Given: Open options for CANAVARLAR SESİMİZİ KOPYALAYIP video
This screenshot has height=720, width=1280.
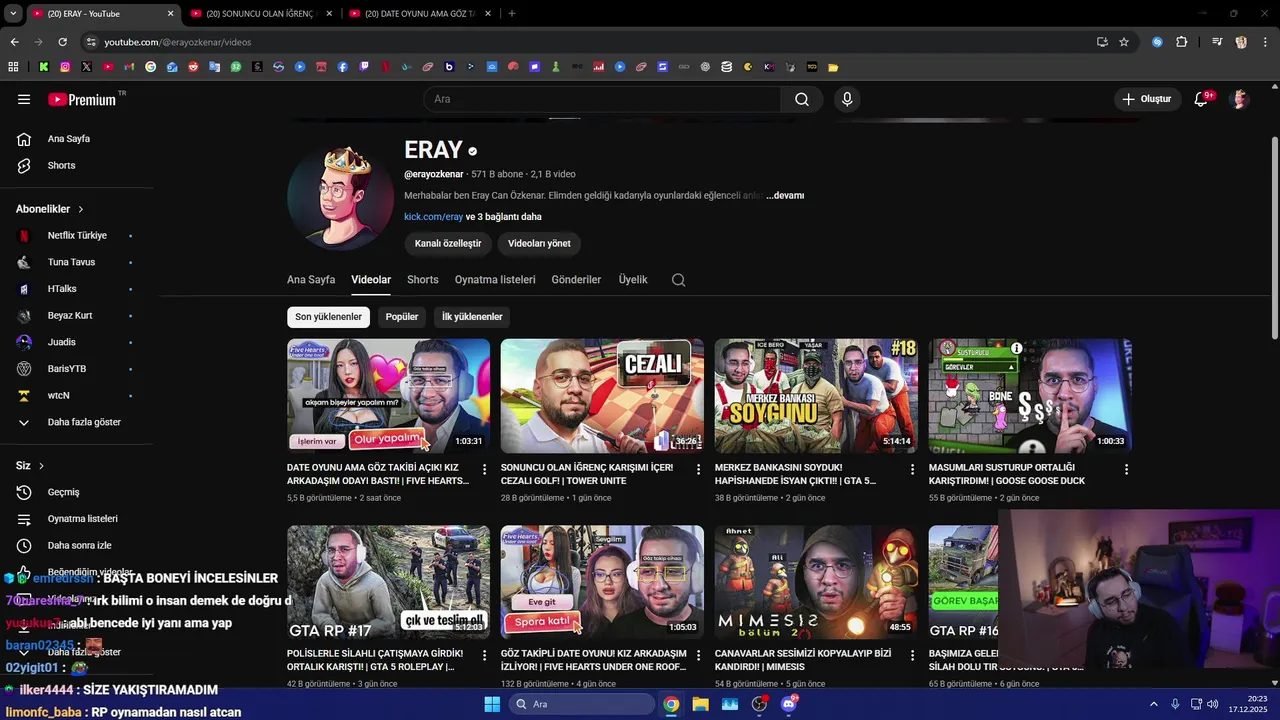Looking at the screenshot, I should [912, 655].
